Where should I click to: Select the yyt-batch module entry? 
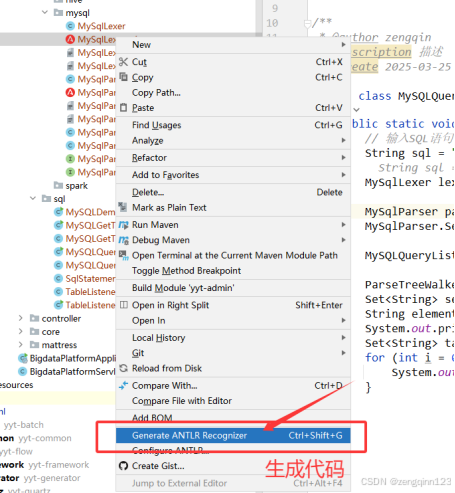coord(23,425)
